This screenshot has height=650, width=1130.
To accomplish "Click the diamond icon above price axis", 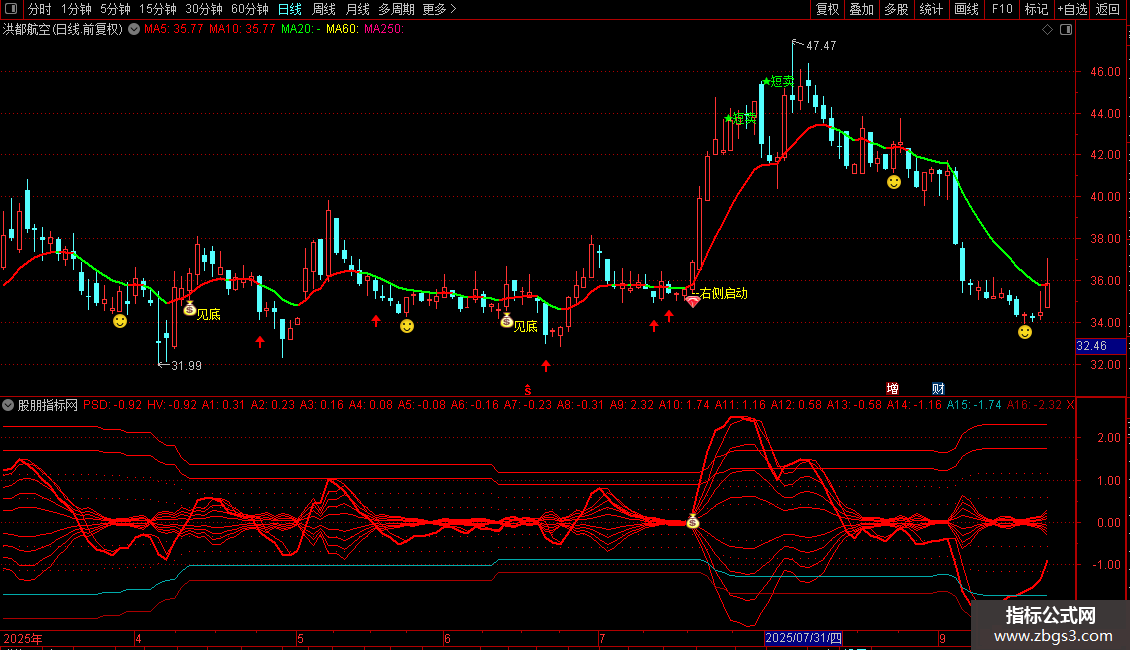I will click(x=1048, y=30).
